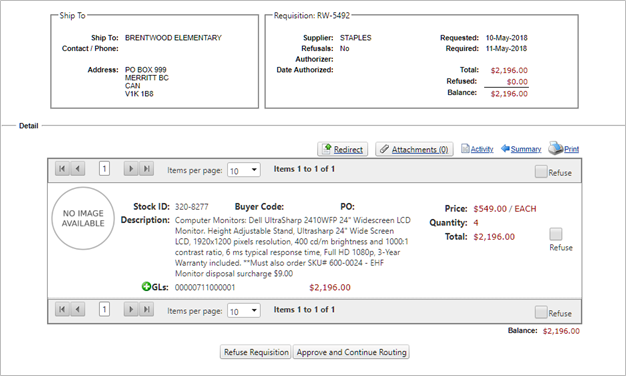Click BRENTWOOD ELEMENTARY ship-to name
The width and height of the screenshot is (626, 376).
tap(173, 38)
